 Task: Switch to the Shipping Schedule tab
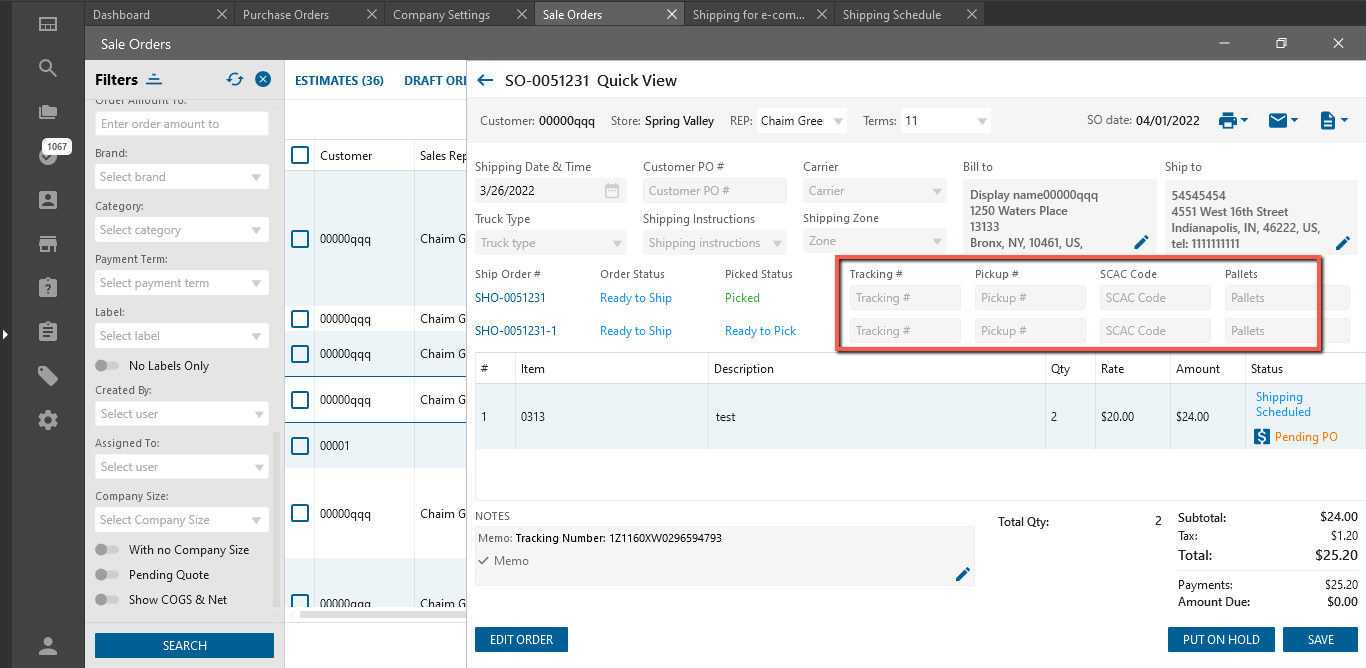[x=892, y=15]
